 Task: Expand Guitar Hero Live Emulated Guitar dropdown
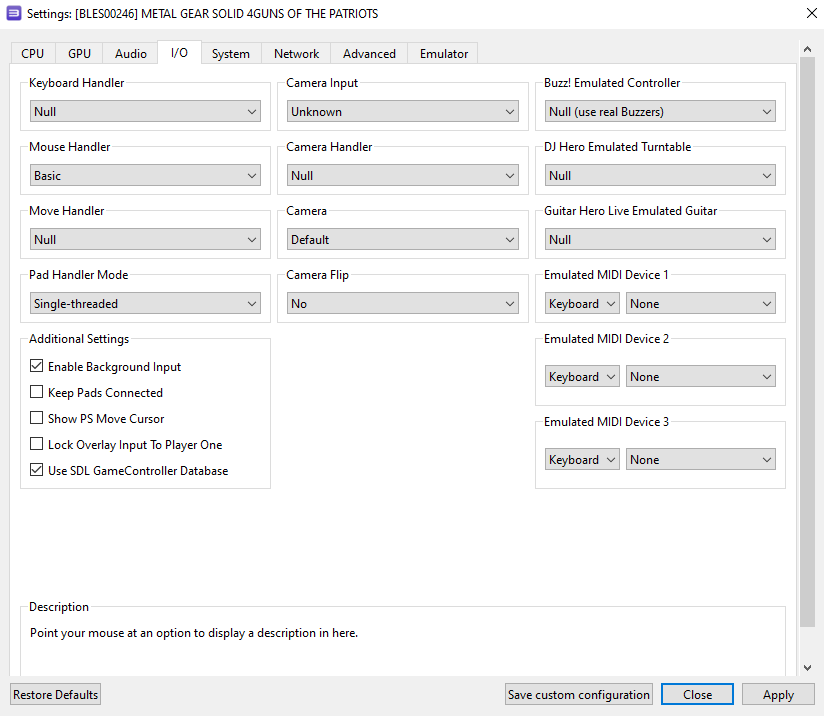(660, 240)
